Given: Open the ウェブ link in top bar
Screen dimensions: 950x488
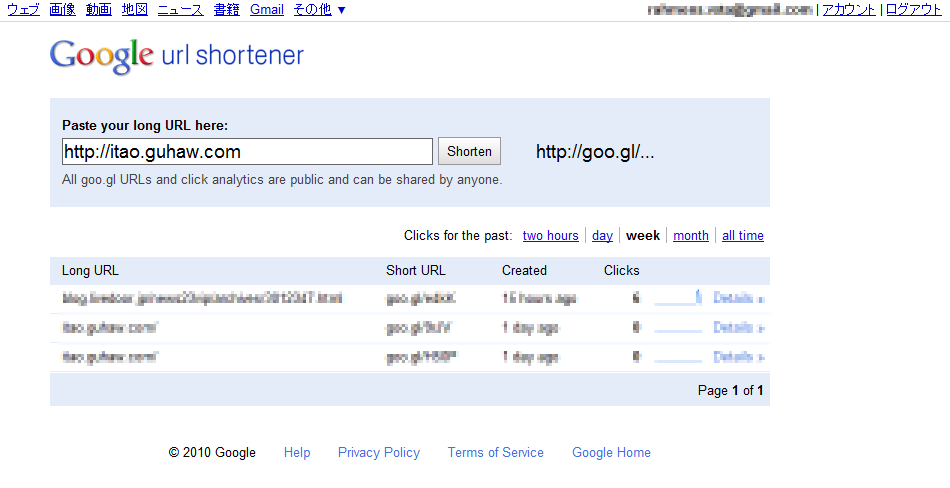Looking at the screenshot, I should tap(23, 10).
